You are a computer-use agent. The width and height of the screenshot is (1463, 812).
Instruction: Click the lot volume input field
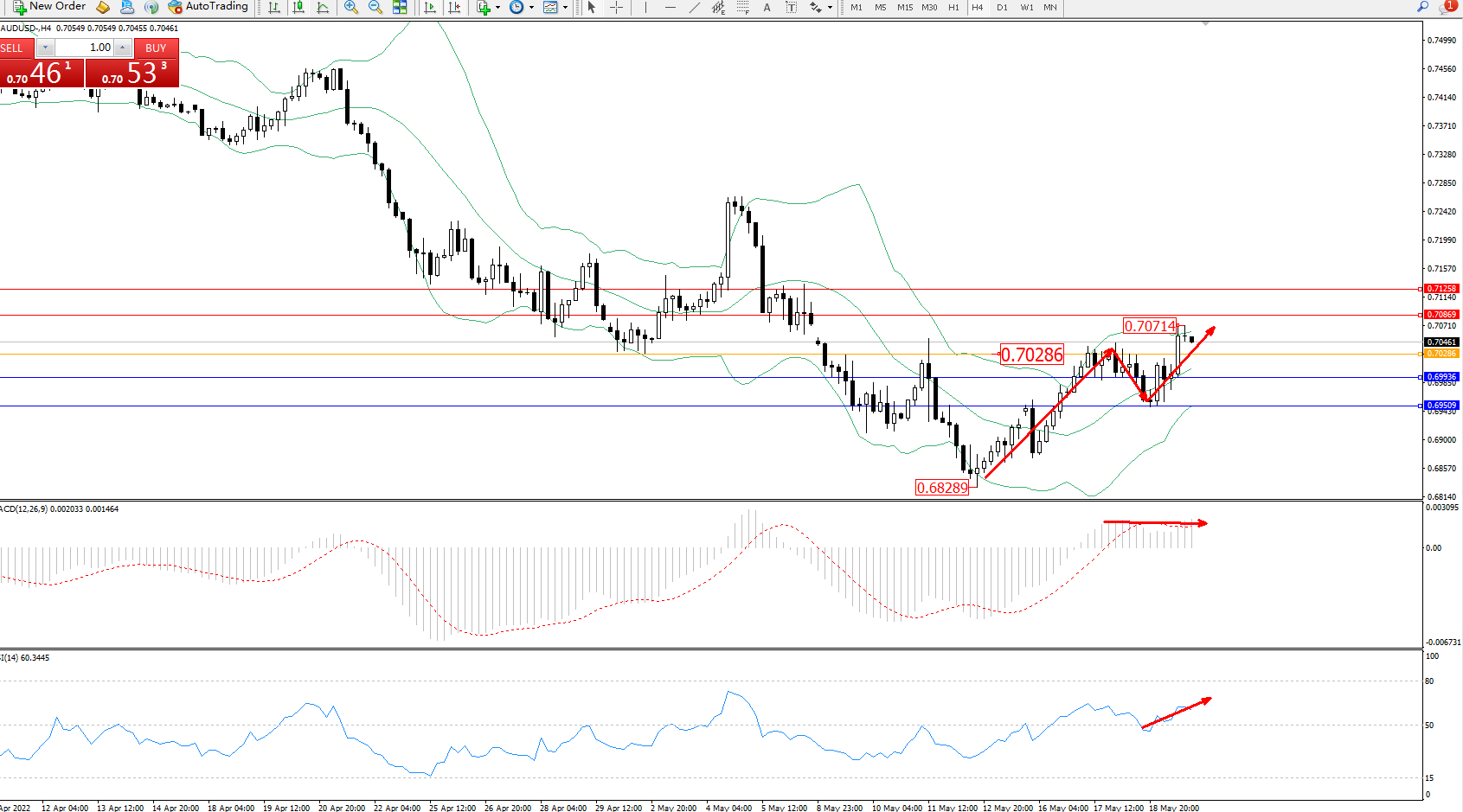pos(85,48)
